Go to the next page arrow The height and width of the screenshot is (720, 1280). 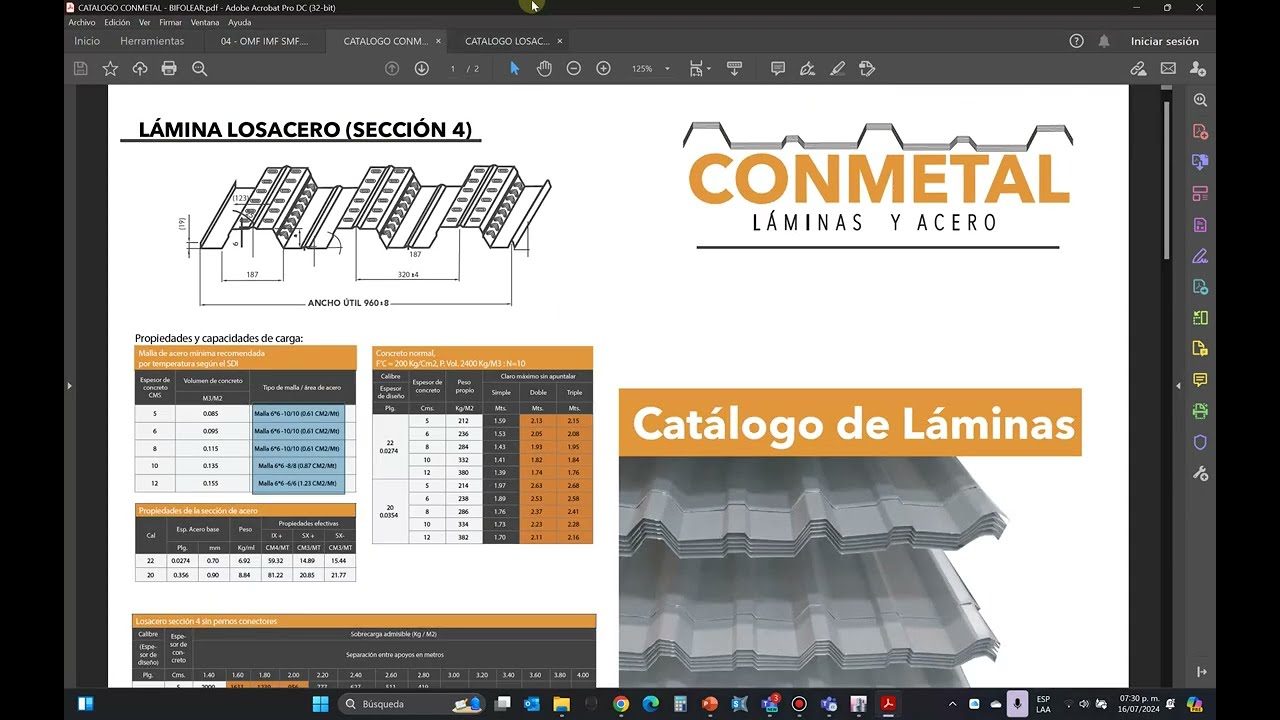[x=421, y=68]
